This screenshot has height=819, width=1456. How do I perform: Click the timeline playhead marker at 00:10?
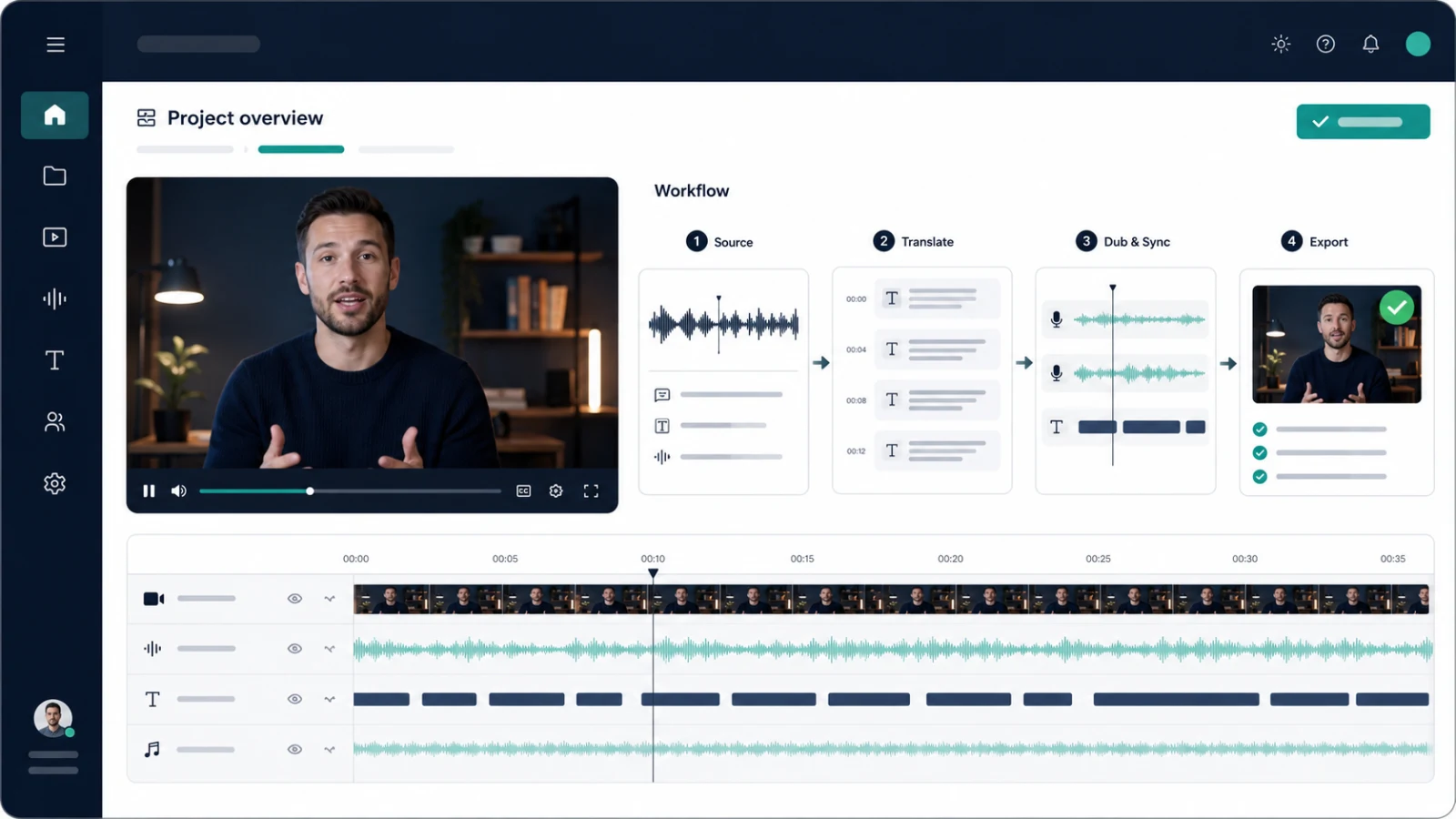tap(652, 573)
